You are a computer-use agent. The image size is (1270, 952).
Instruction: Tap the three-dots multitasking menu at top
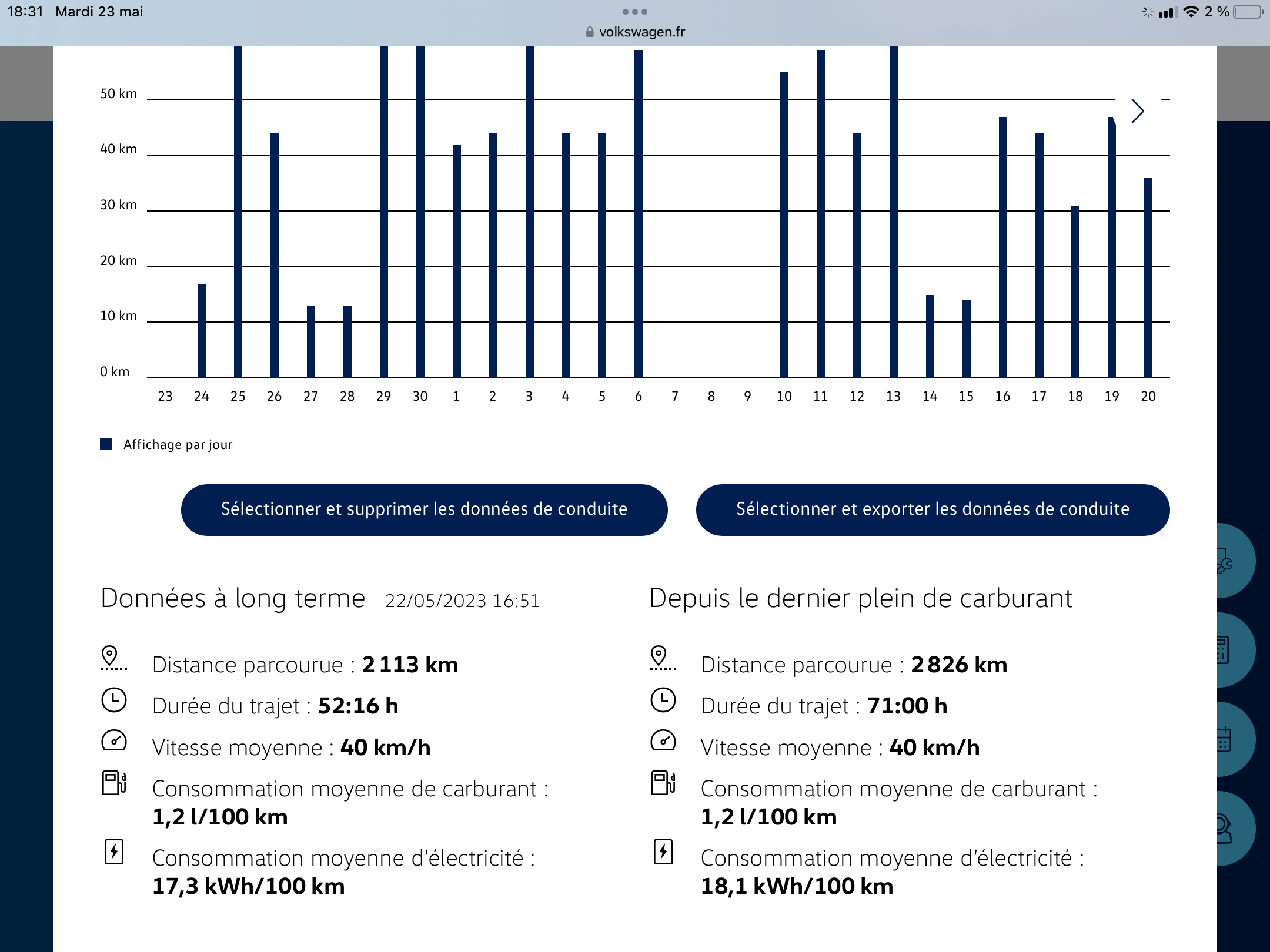634,12
